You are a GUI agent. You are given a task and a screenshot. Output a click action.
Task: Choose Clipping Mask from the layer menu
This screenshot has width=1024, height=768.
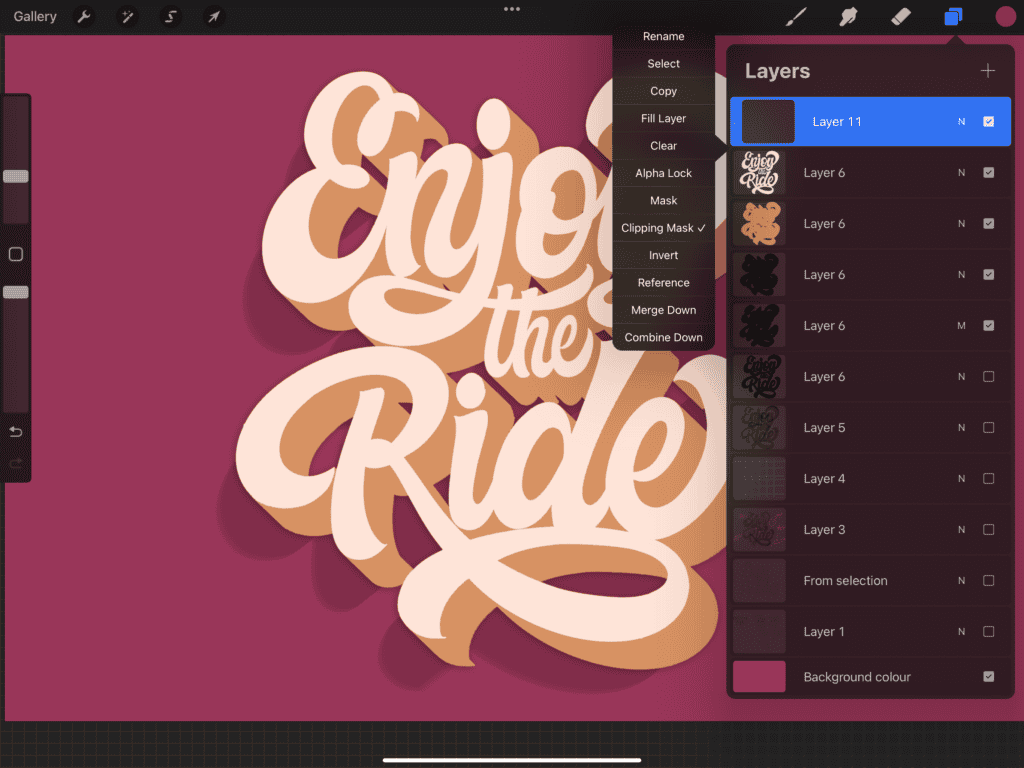(x=663, y=227)
